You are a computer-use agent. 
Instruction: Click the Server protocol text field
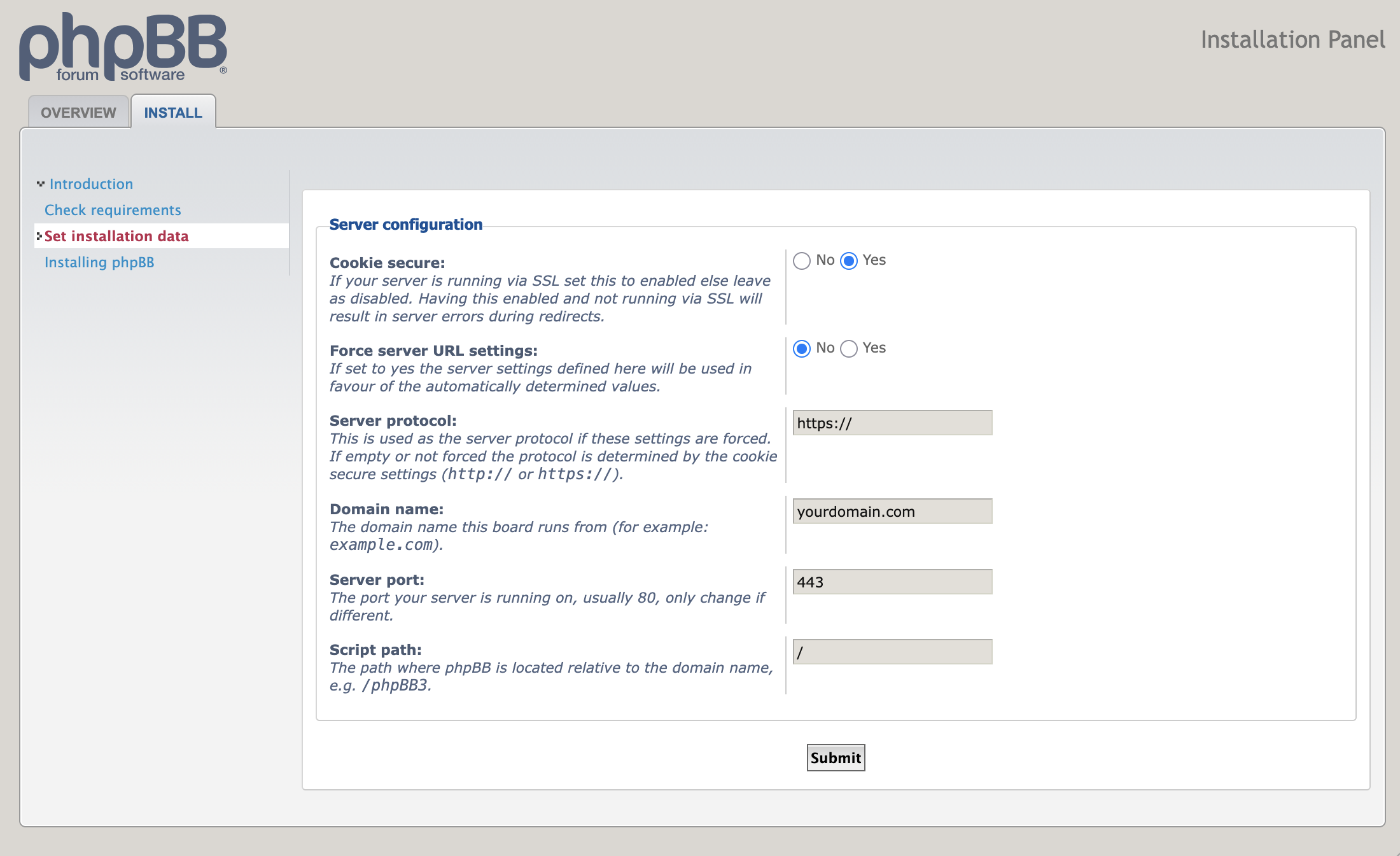[x=892, y=423]
